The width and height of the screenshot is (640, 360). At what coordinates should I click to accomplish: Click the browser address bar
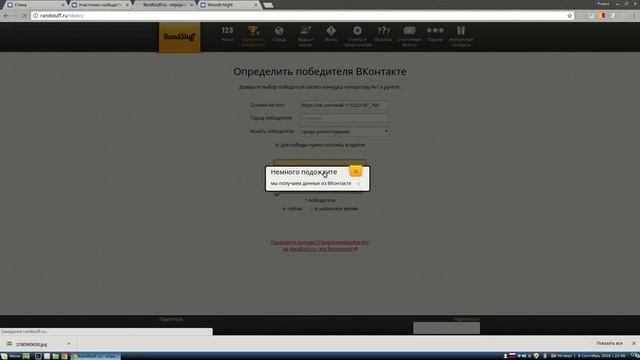point(302,16)
